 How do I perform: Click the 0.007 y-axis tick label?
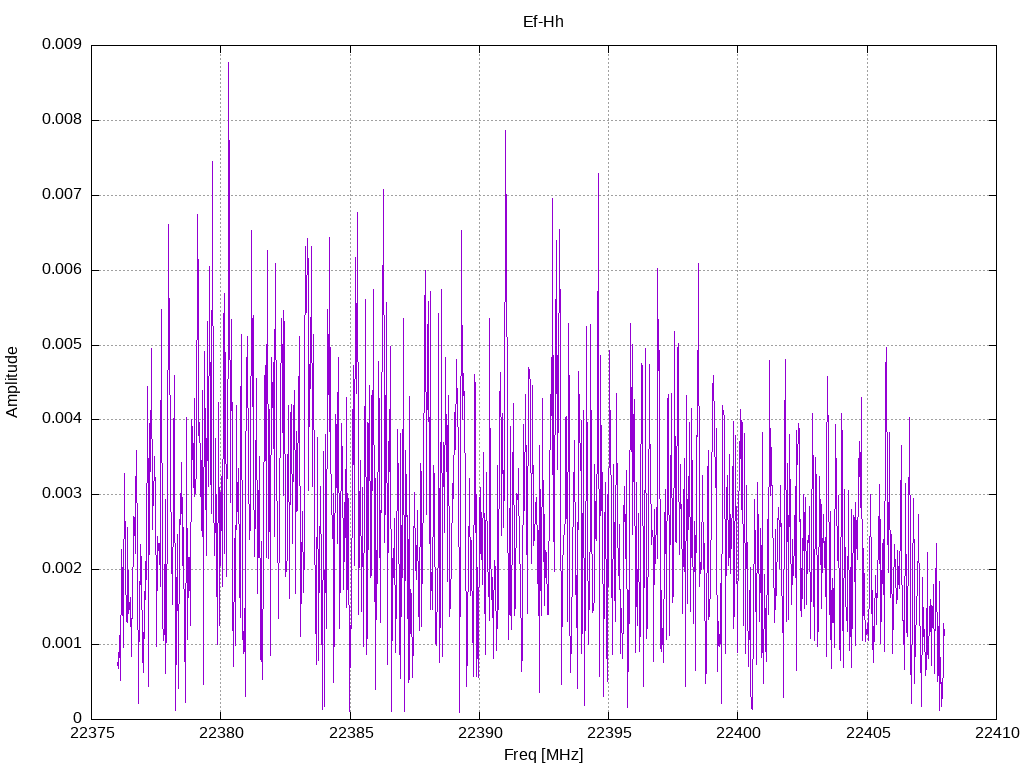coord(62,195)
